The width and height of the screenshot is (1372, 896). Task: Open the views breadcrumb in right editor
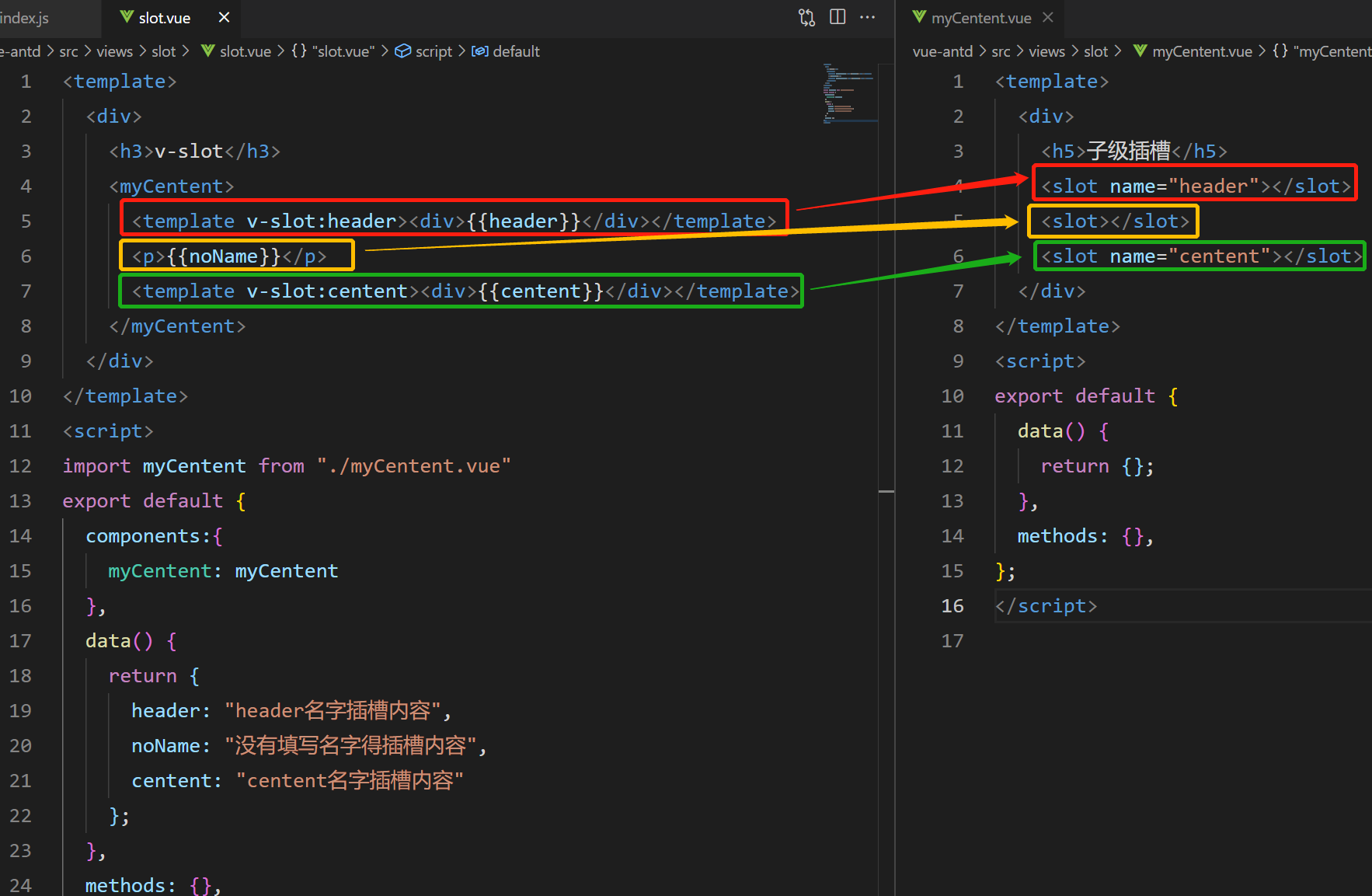1046,51
